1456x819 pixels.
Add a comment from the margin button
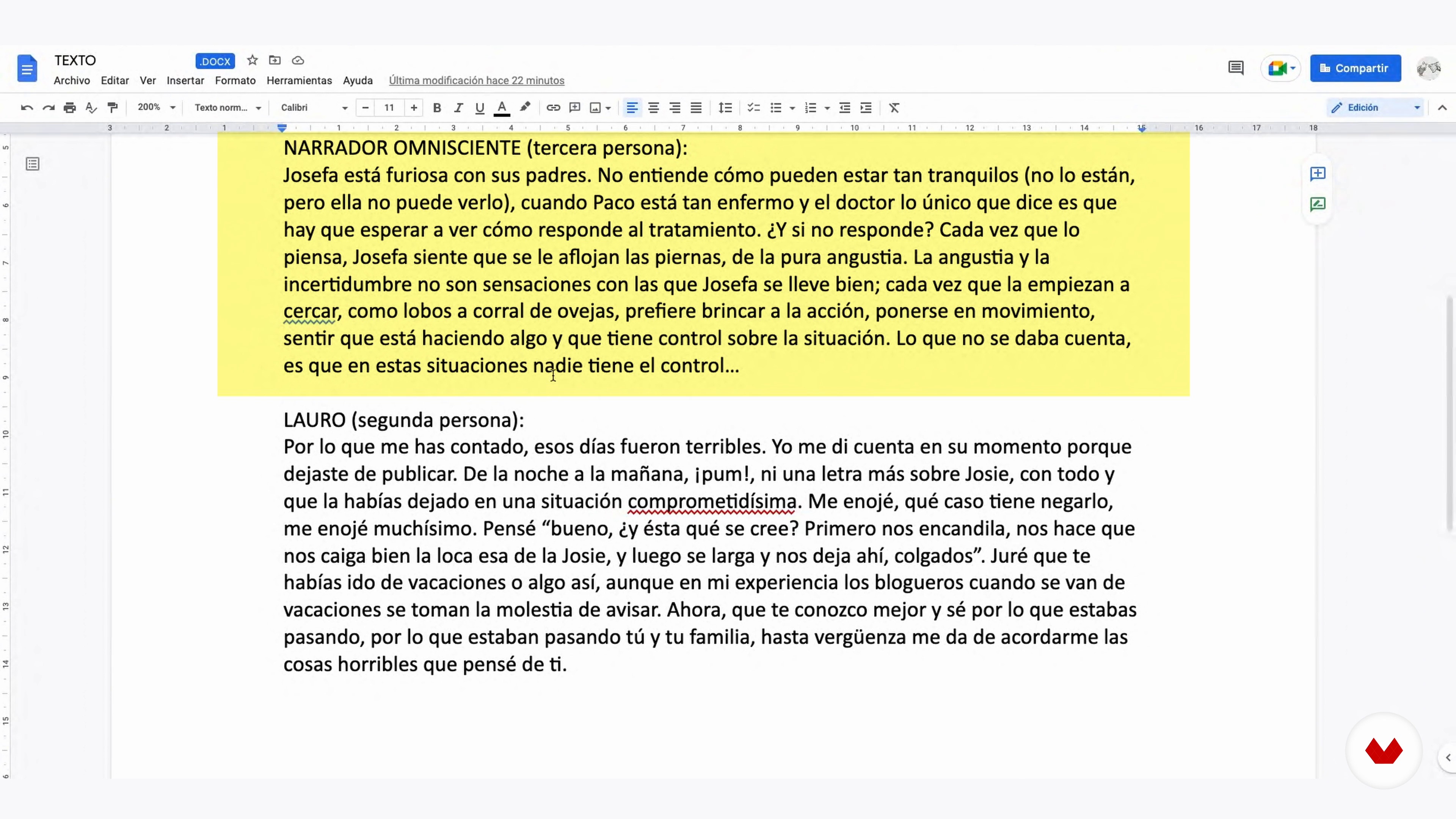[1318, 174]
